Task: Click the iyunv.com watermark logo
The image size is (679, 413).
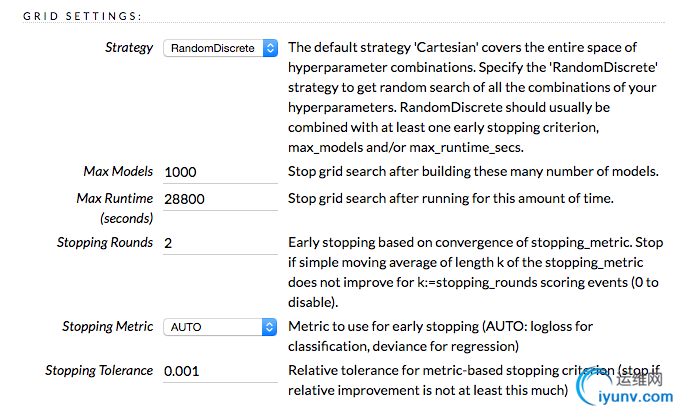Action: click(624, 385)
